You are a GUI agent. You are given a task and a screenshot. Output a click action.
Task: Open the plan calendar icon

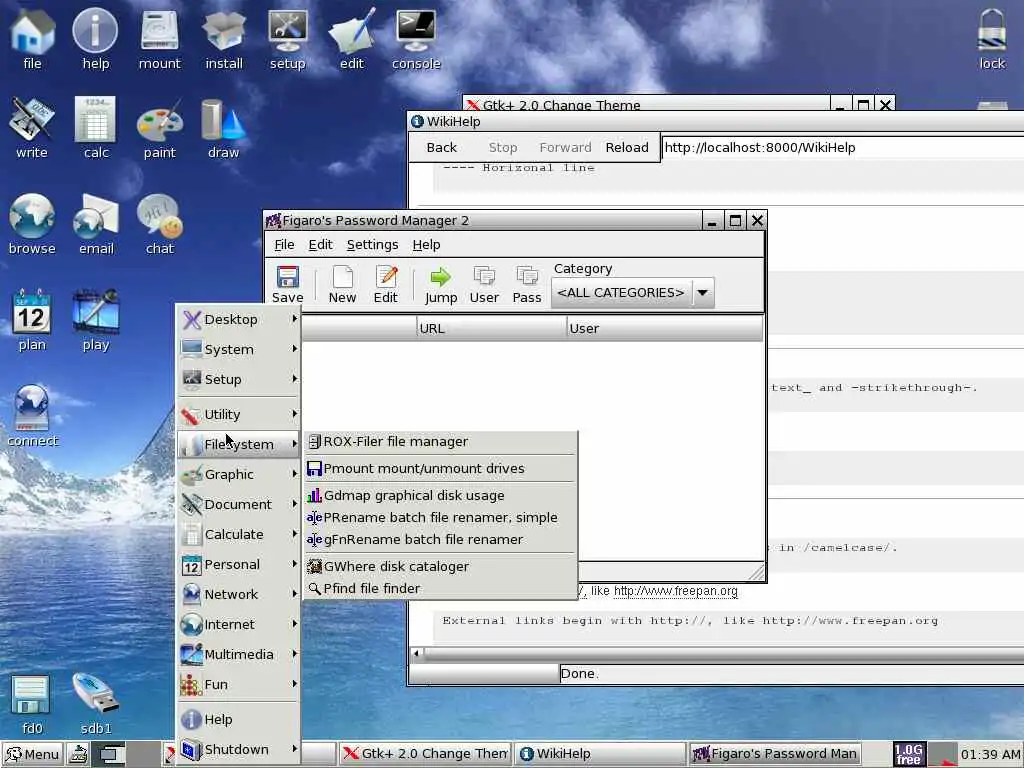pyautogui.click(x=32, y=320)
